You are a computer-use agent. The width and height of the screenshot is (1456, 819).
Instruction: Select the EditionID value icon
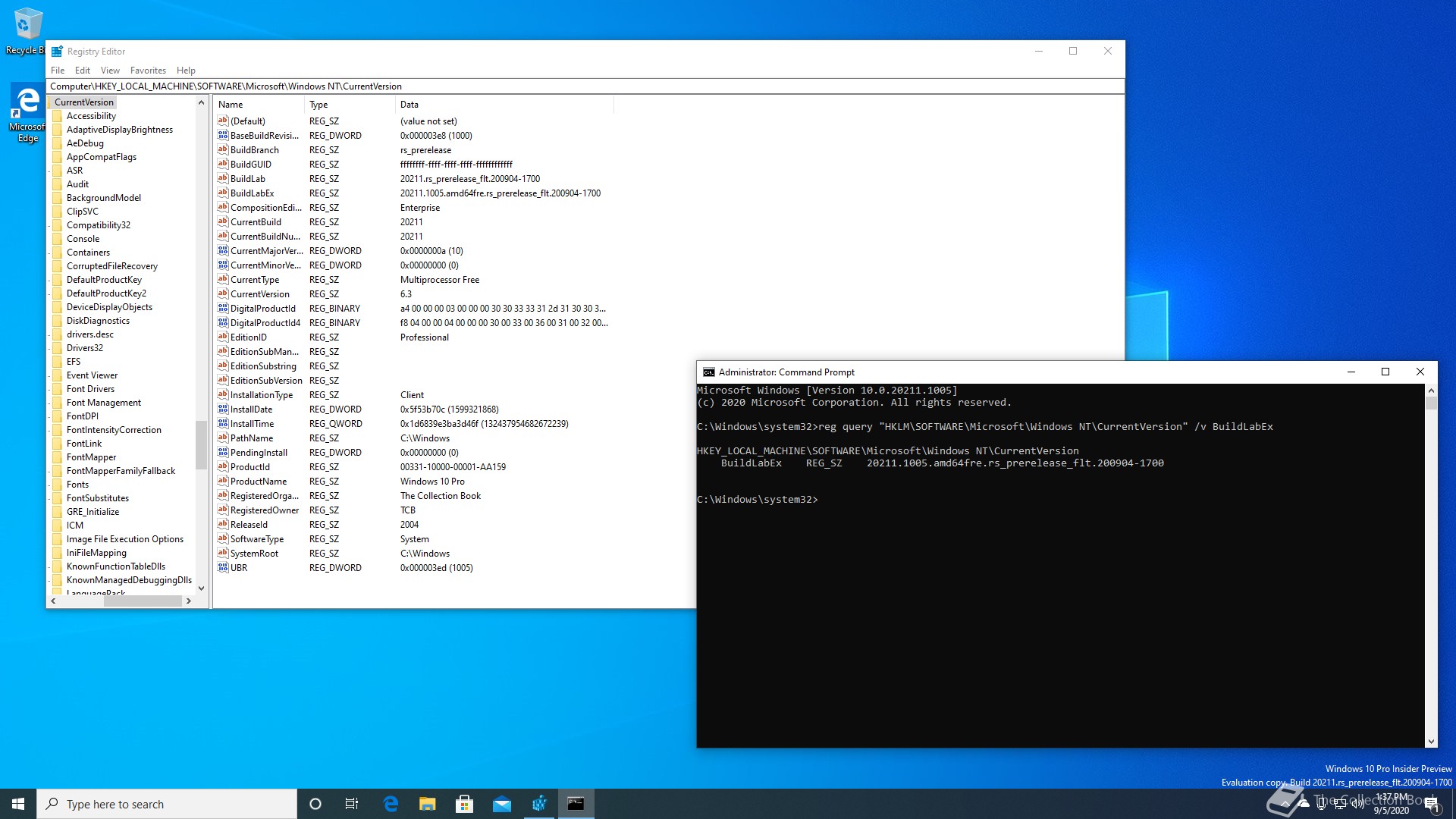click(223, 337)
